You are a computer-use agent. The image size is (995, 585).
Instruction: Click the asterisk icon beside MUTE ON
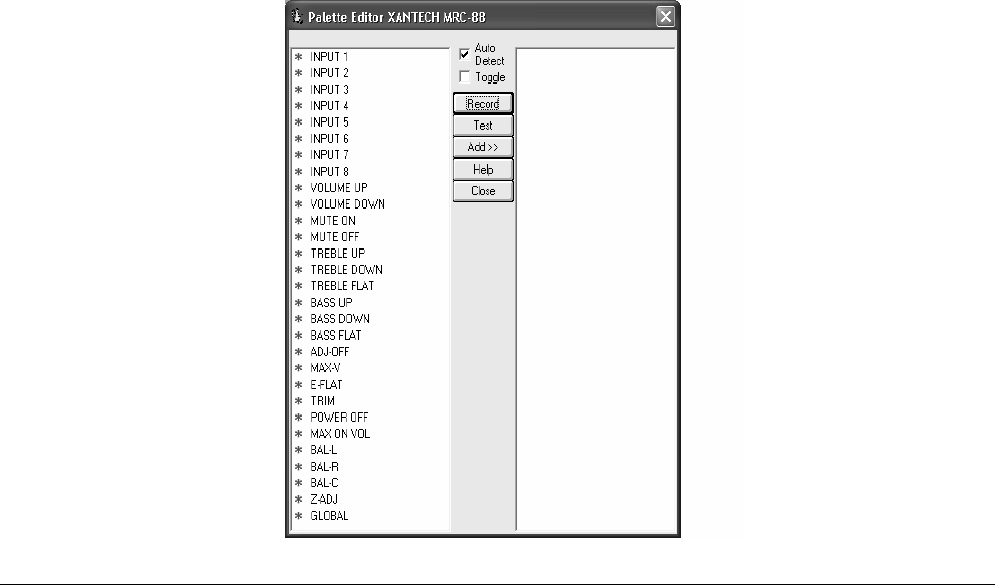(298, 221)
